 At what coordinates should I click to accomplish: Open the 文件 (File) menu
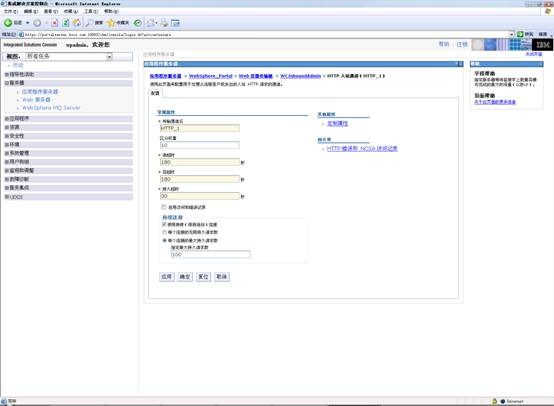tap(10, 11)
